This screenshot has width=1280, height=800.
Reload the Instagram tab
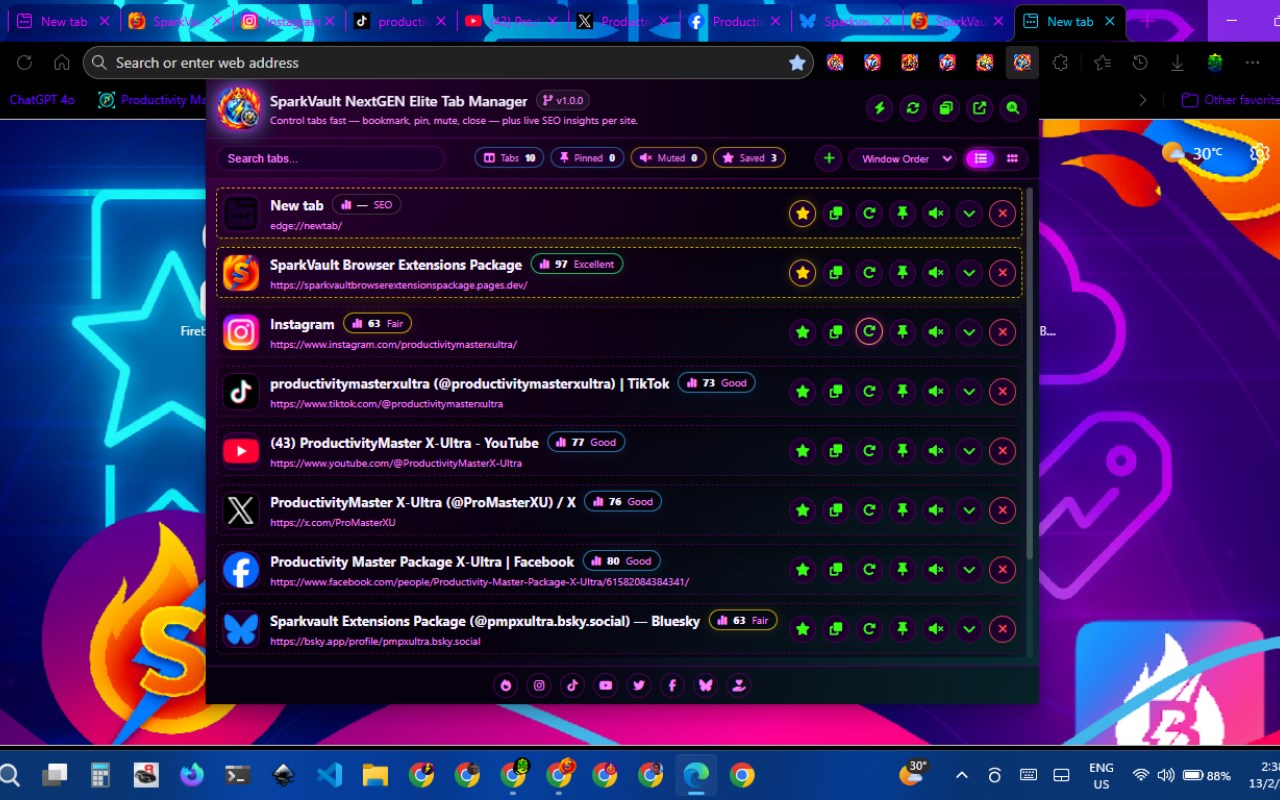coord(869,332)
